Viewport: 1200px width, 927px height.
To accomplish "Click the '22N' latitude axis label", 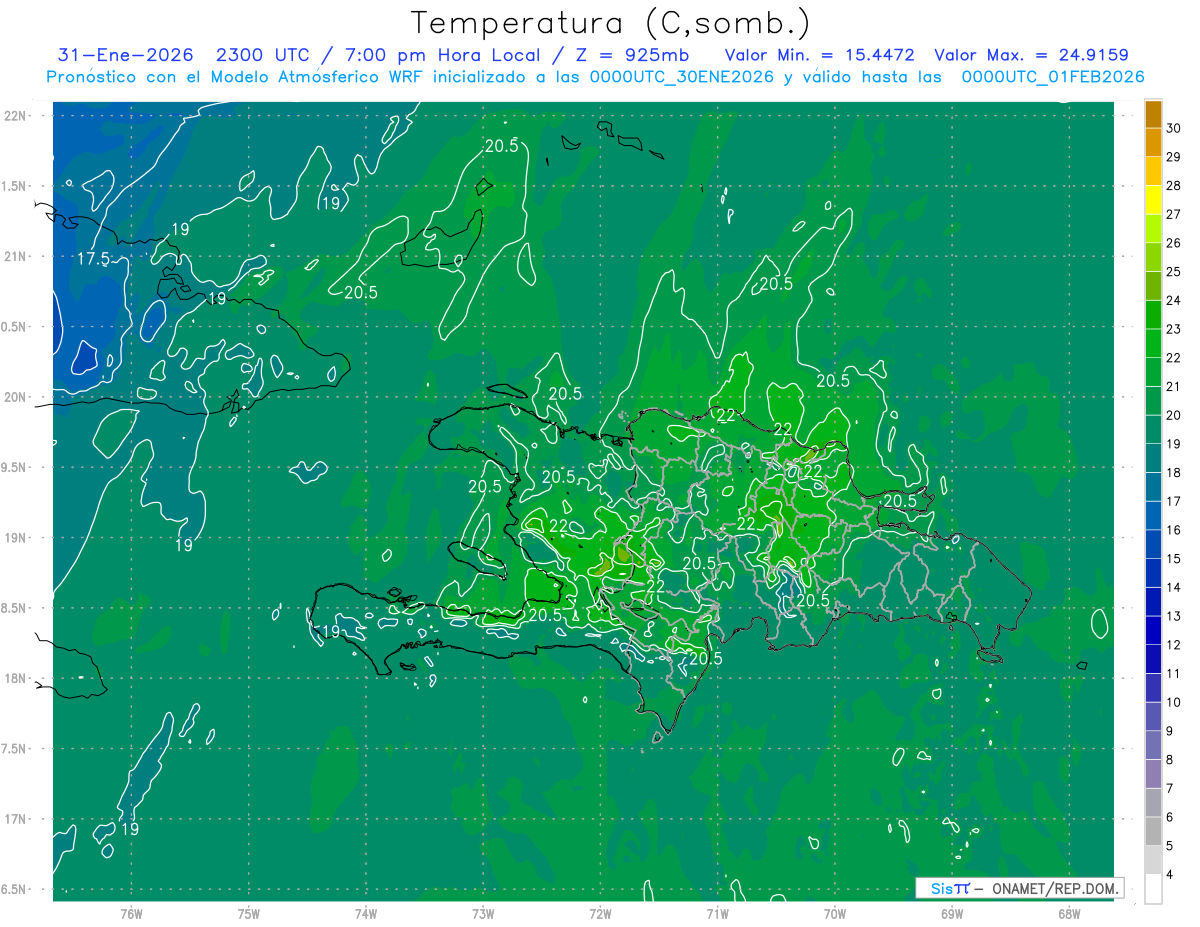I will 16,116.
